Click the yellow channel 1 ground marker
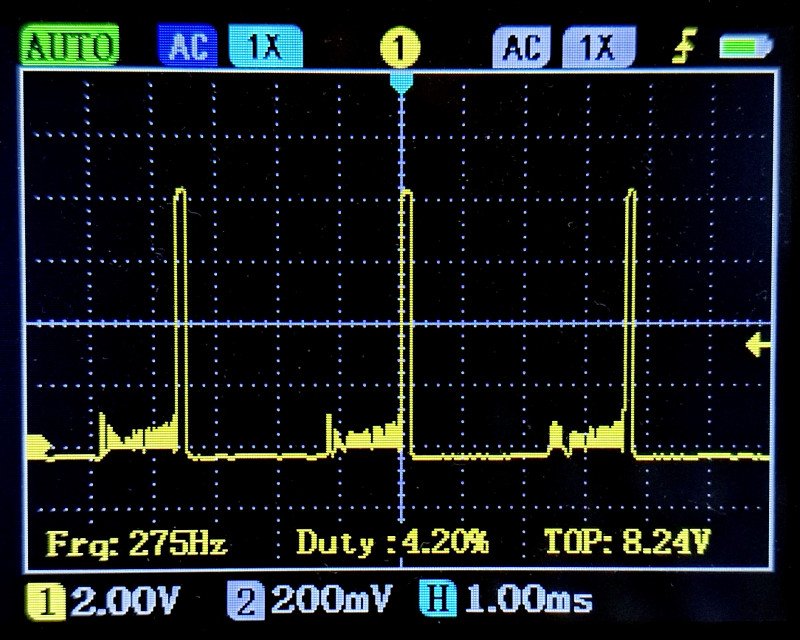 point(40,446)
